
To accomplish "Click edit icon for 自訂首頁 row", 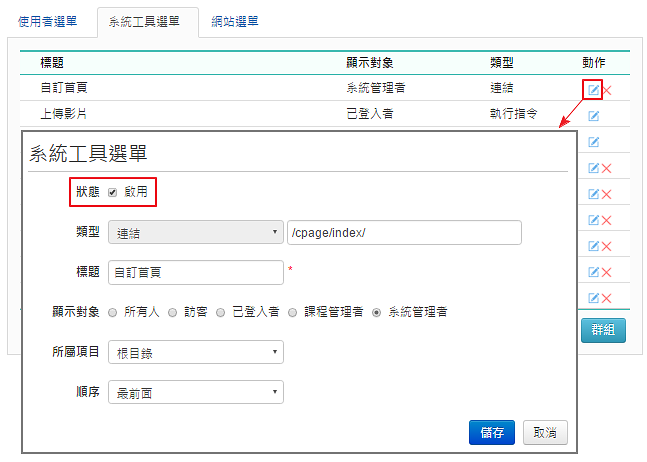I will click(593, 90).
